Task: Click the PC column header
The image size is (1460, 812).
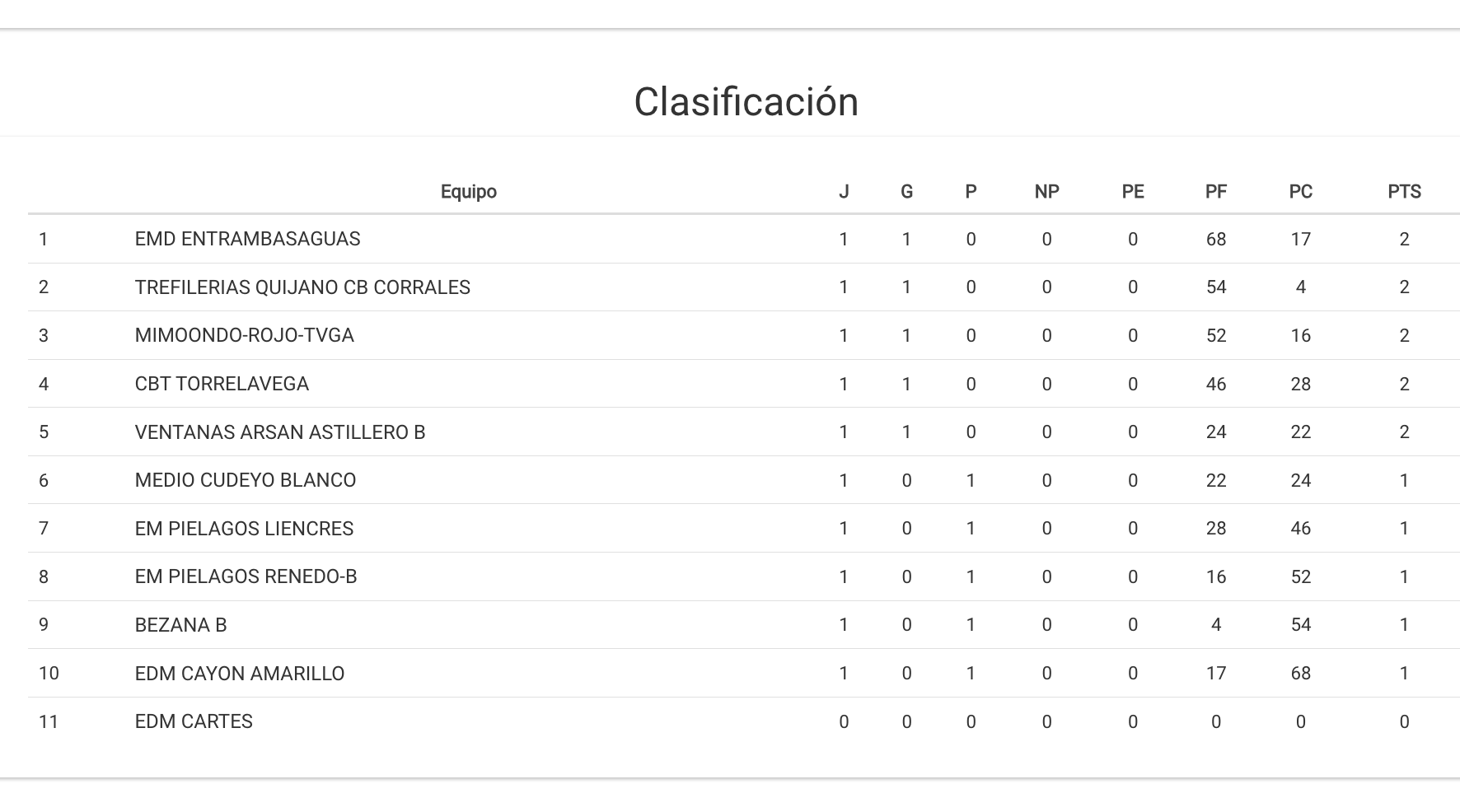Action: pyautogui.click(x=1300, y=192)
